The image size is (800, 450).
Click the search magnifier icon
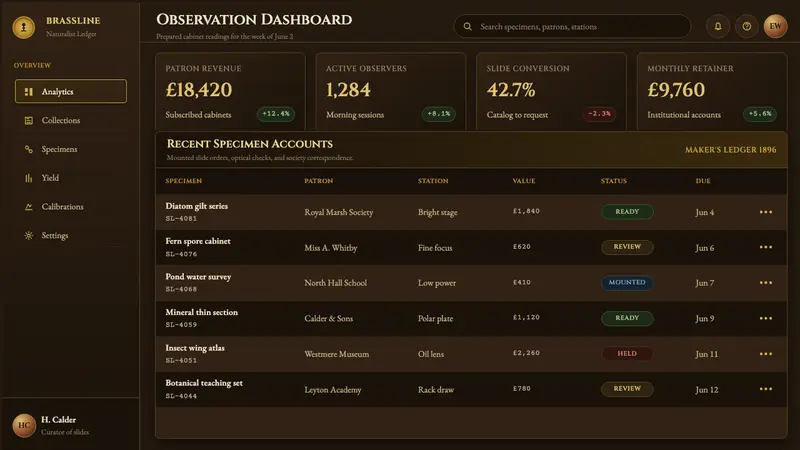point(467,27)
